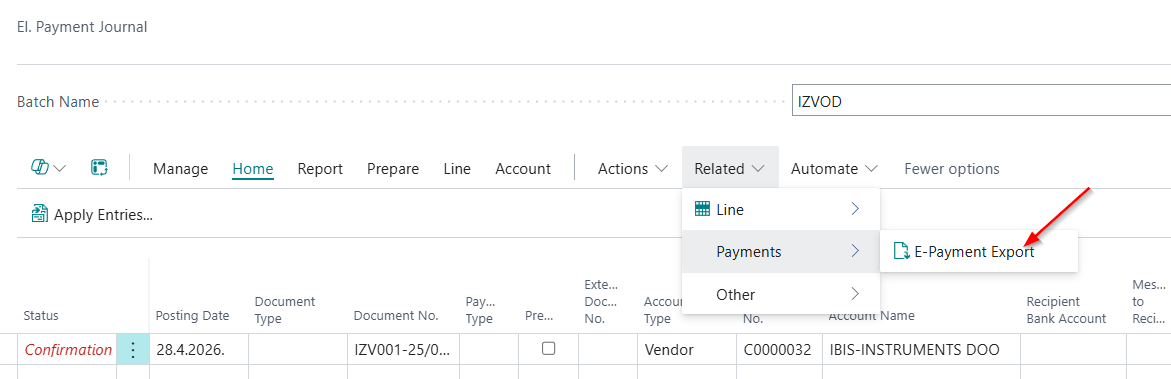Switch to the Home tab
The image size is (1171, 379).
(252, 169)
